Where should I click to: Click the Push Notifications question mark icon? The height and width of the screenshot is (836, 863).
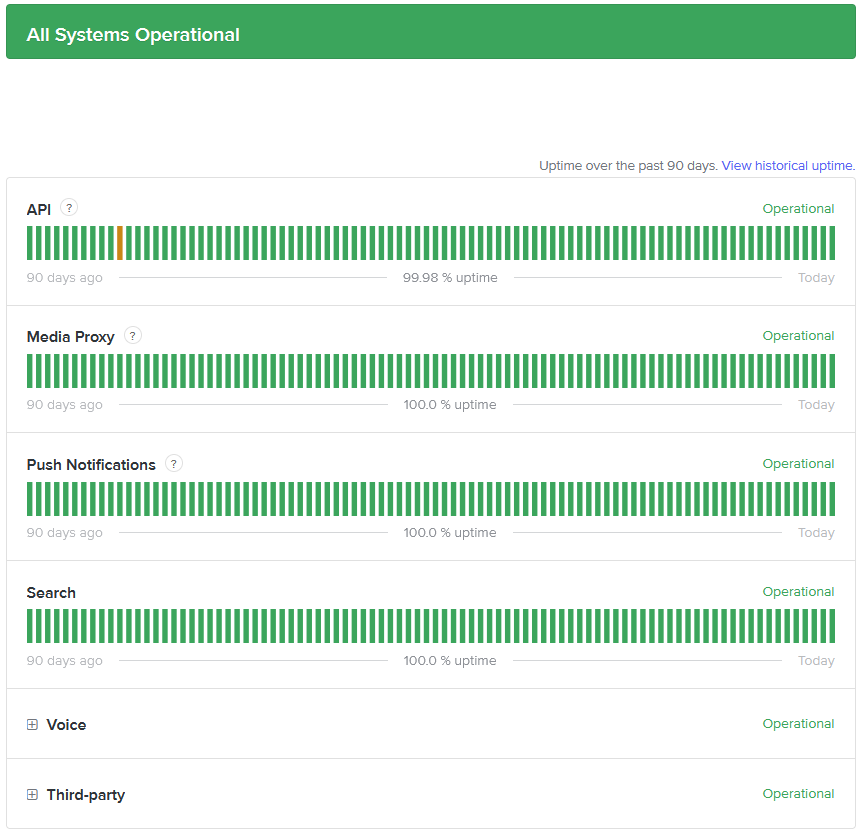(x=174, y=464)
